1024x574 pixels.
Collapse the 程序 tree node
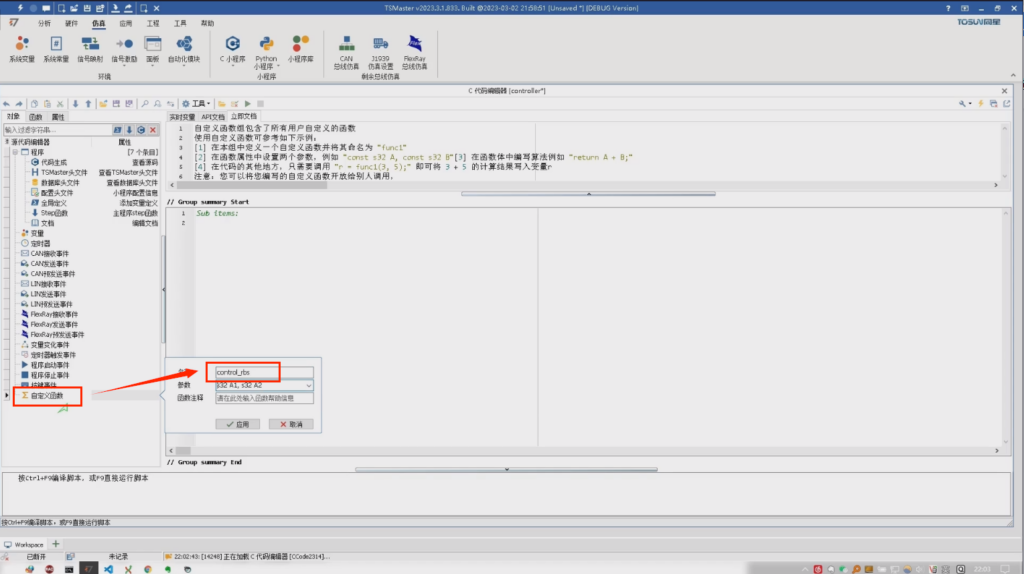coord(13,152)
